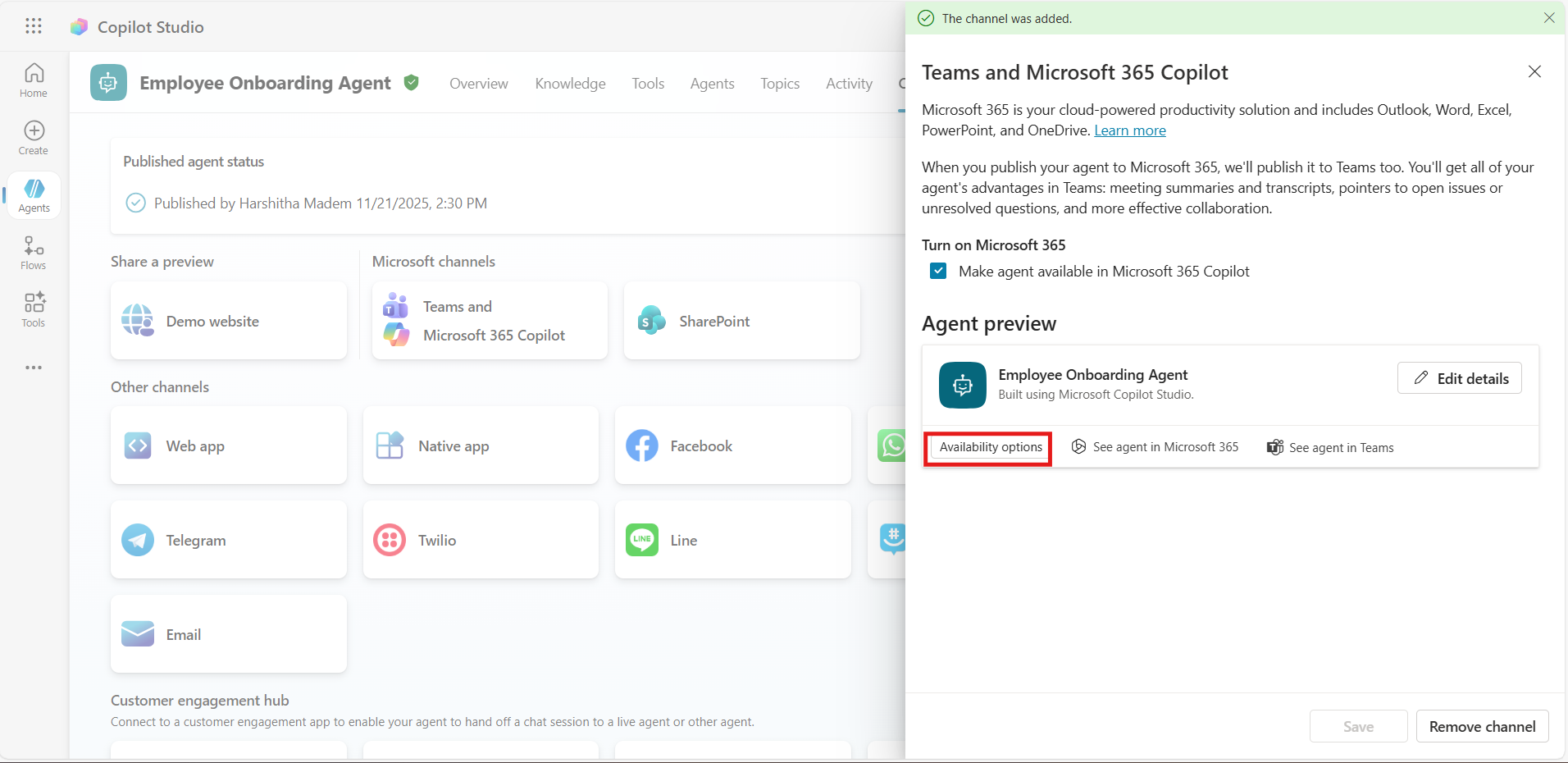Click See agent in Teams
1568x763 pixels.
pyautogui.click(x=1330, y=448)
